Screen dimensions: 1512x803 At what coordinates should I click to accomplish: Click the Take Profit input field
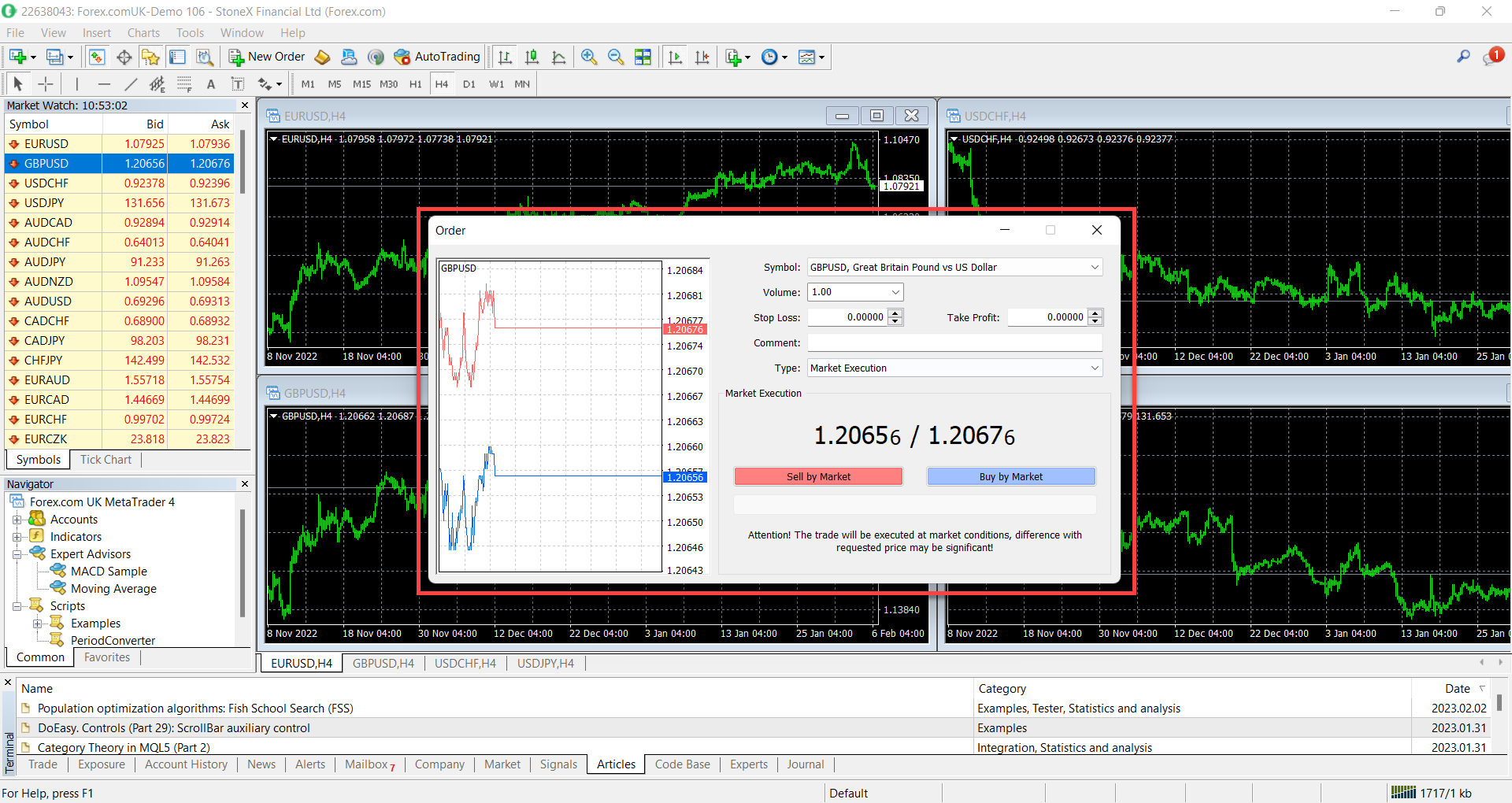[1047, 317]
